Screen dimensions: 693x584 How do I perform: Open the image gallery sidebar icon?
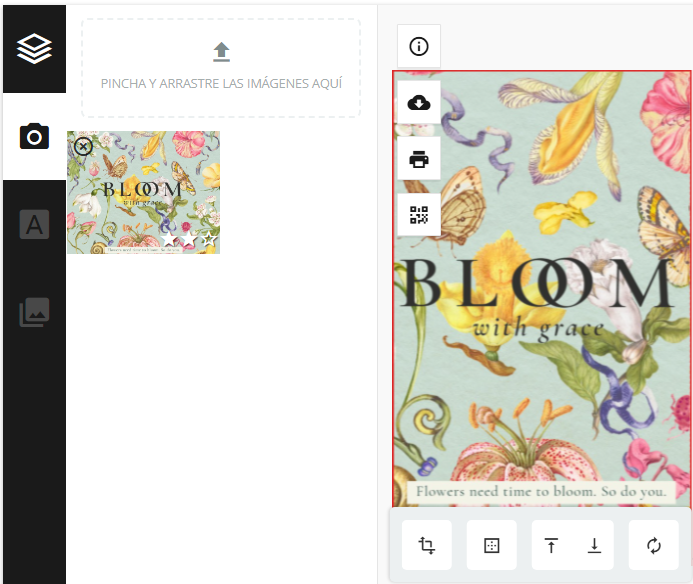pos(34,312)
